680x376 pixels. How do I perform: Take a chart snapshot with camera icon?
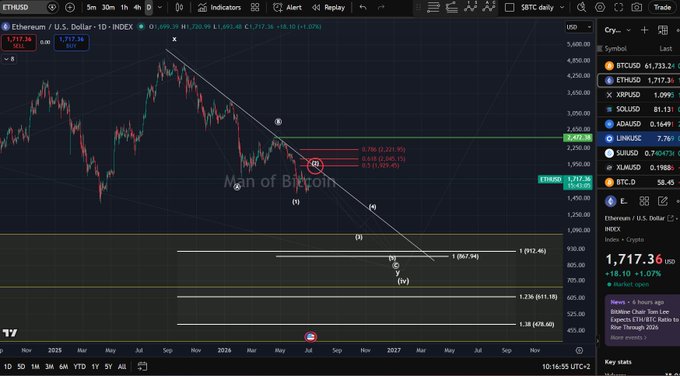tap(636, 7)
